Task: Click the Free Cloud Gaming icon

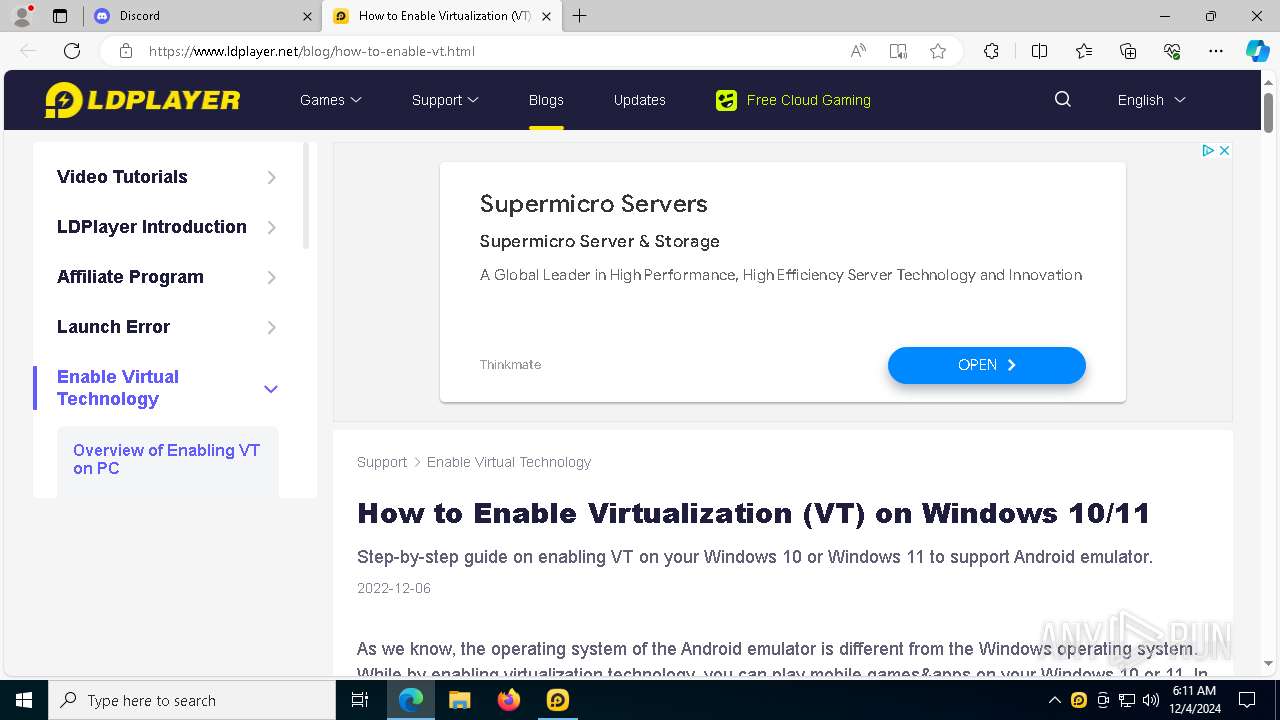Action: coord(726,100)
